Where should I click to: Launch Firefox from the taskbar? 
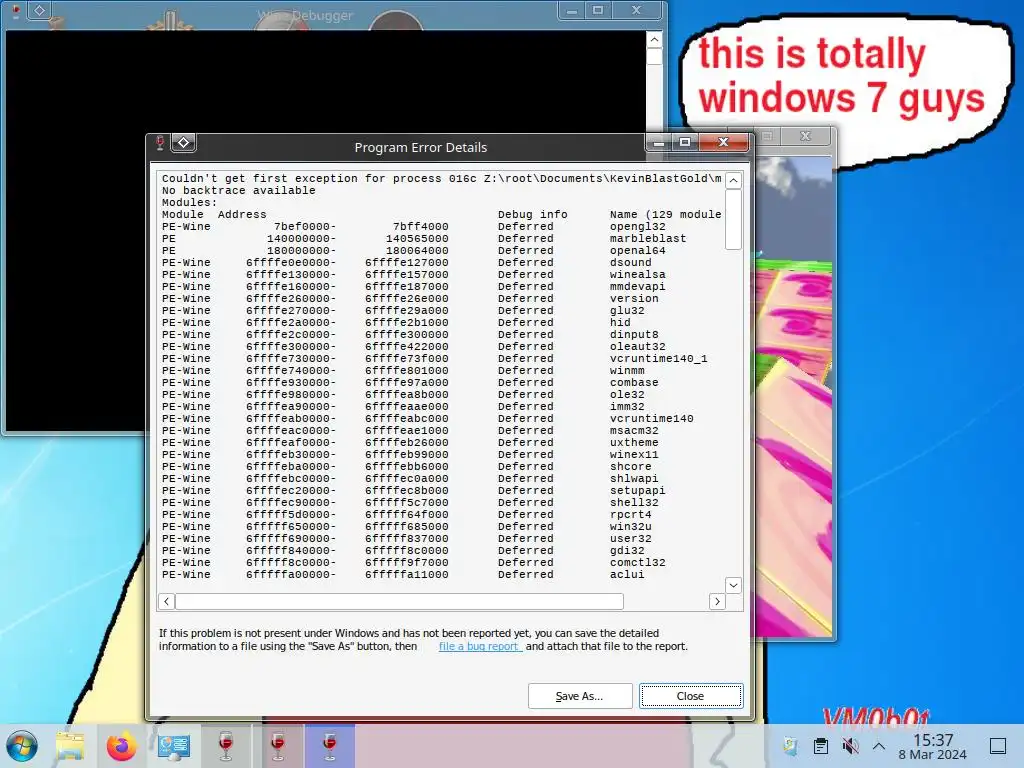tap(121, 746)
